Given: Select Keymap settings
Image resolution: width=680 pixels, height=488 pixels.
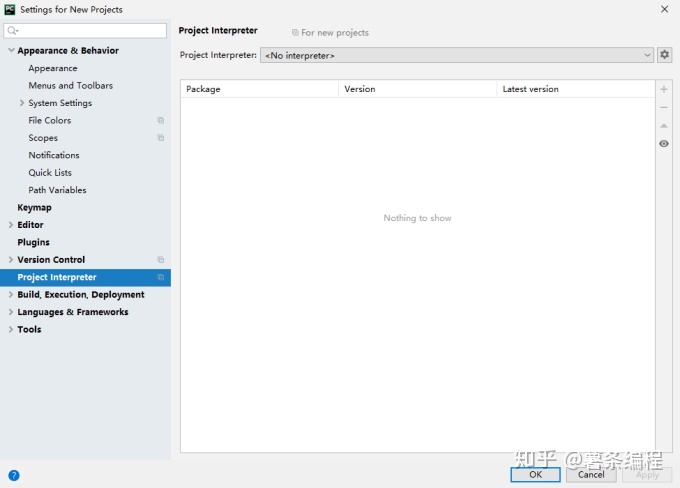Looking at the screenshot, I should 34,207.
